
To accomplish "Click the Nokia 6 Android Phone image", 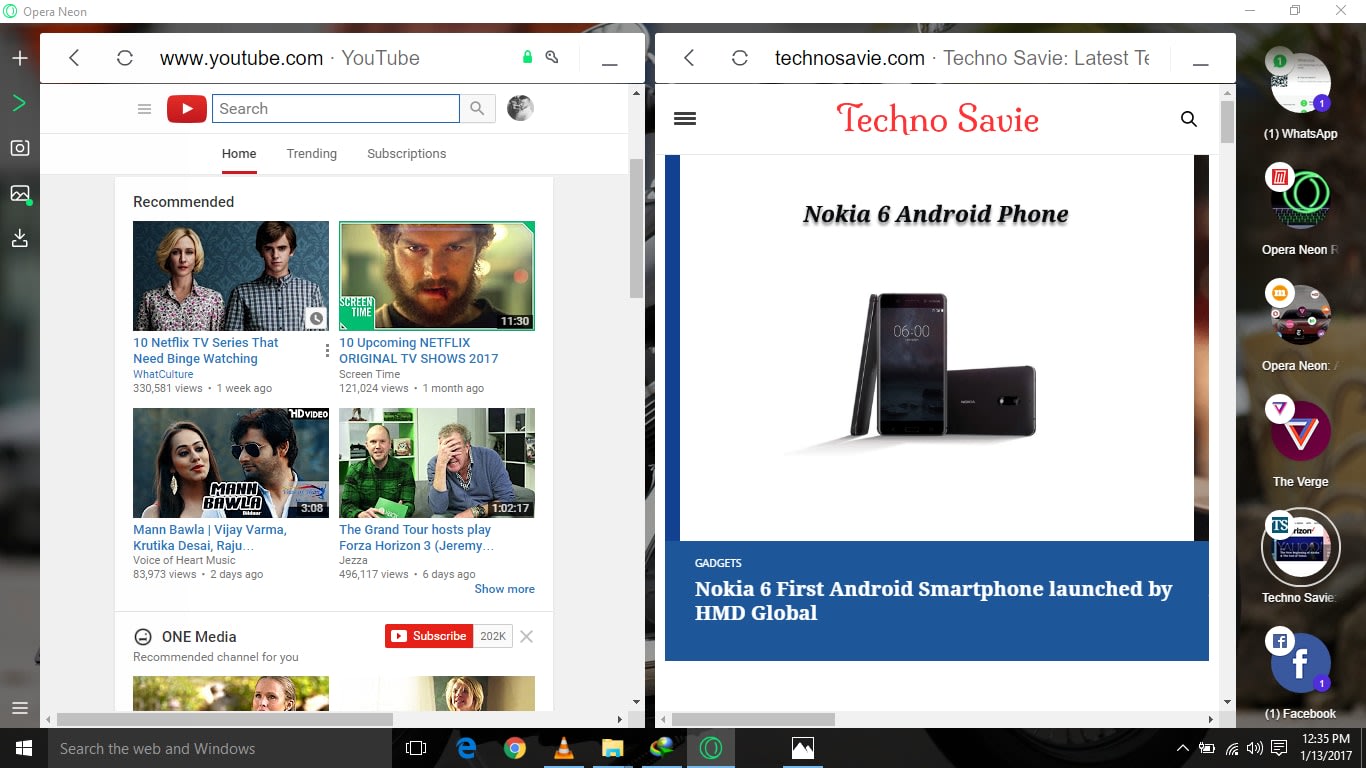I will pyautogui.click(x=937, y=348).
